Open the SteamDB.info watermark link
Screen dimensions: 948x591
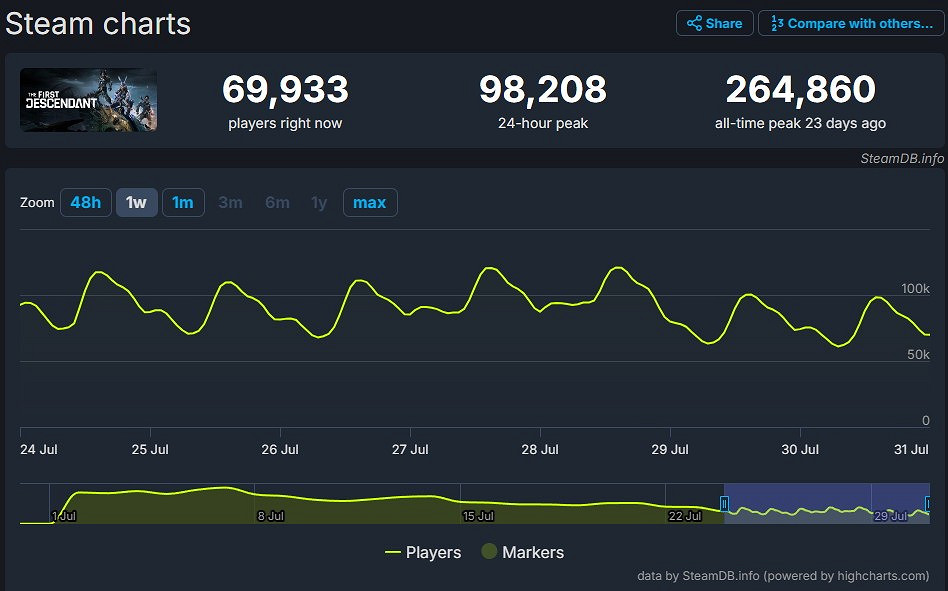(x=899, y=158)
